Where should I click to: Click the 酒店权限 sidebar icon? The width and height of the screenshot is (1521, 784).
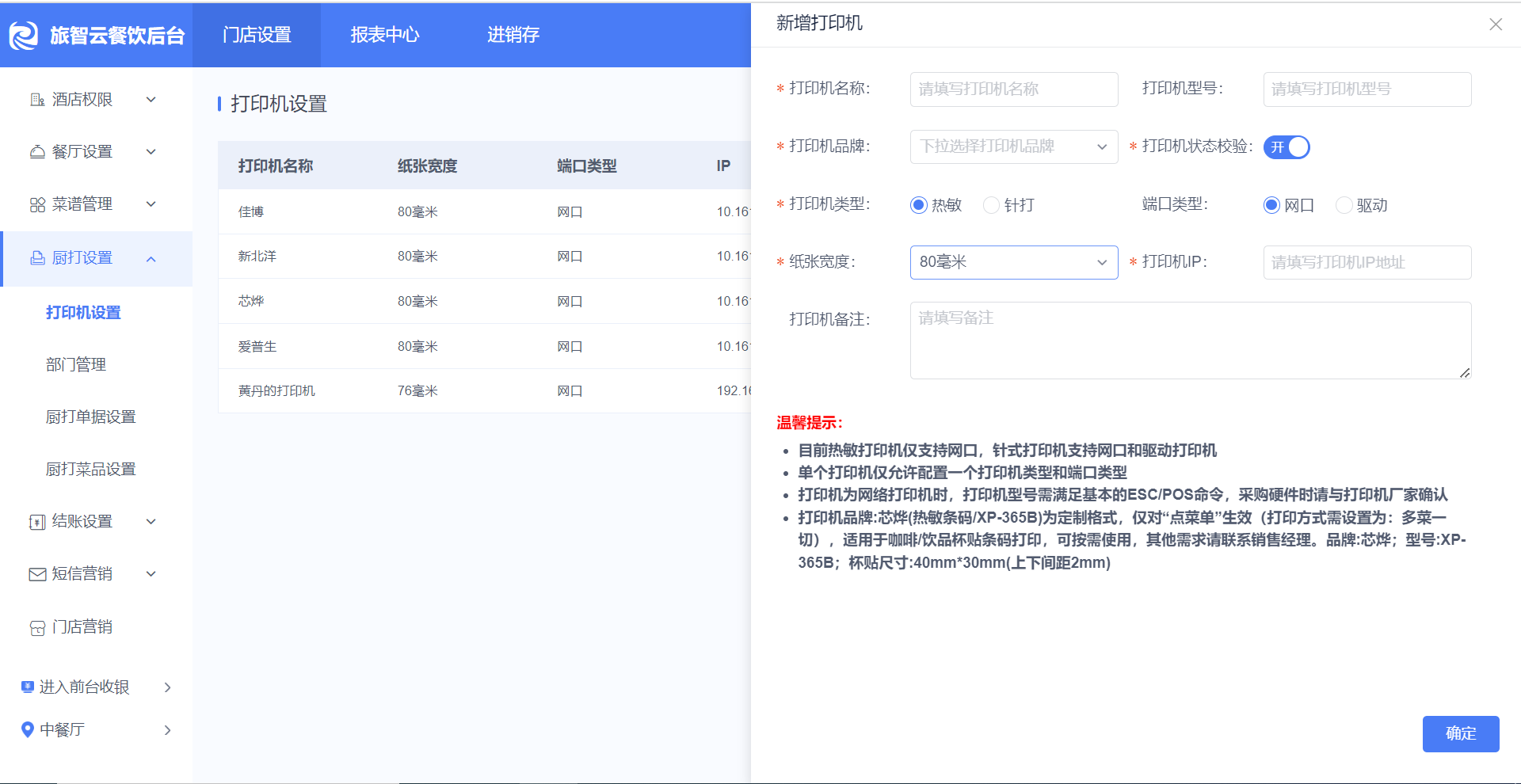(x=37, y=100)
